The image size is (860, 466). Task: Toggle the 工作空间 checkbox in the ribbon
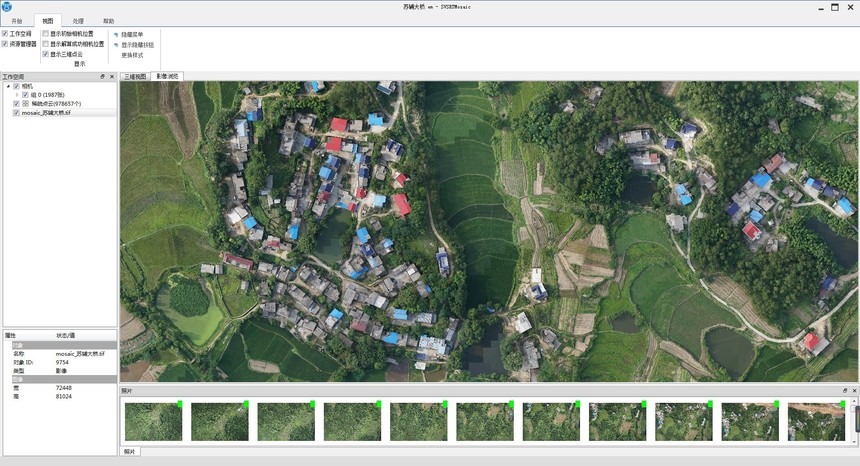point(5,34)
